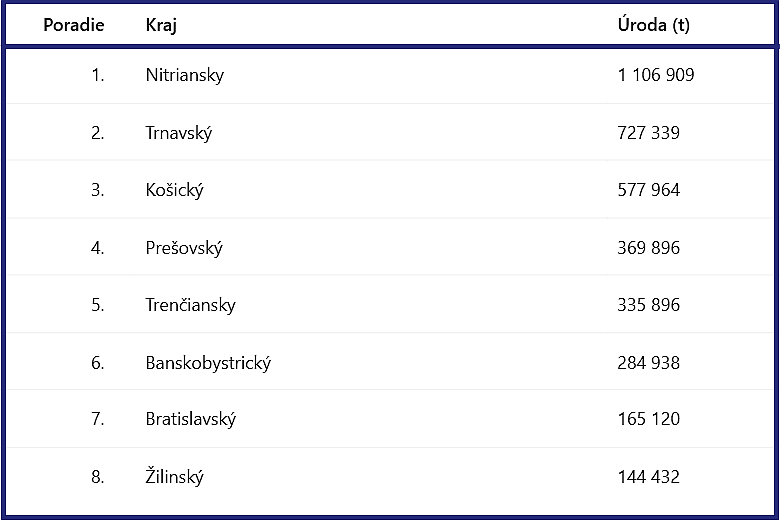
Task: Click the yield value 577 964
Action: 648,190
